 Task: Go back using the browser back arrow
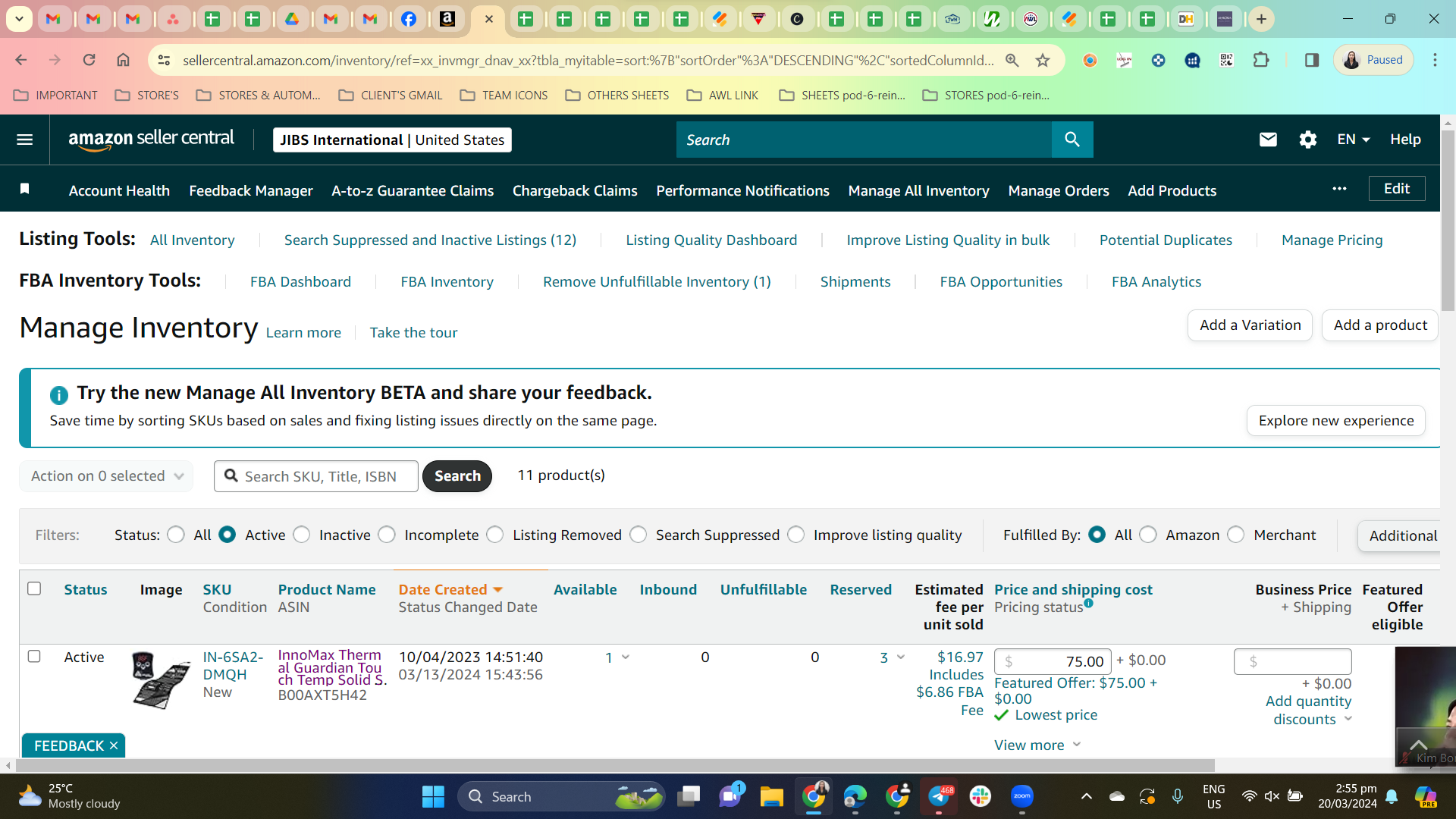(x=21, y=60)
